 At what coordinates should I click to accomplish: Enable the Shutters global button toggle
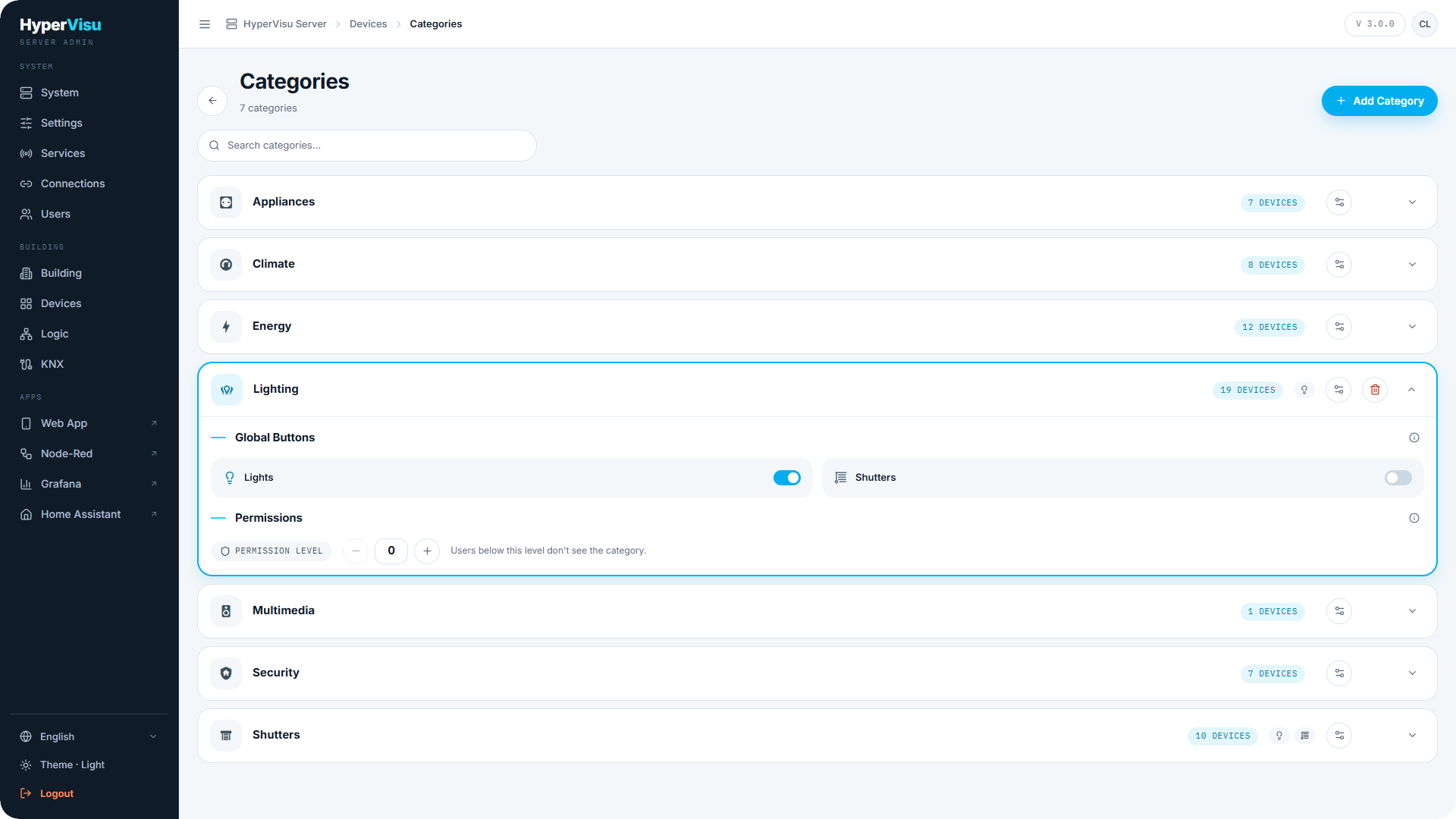[1398, 478]
